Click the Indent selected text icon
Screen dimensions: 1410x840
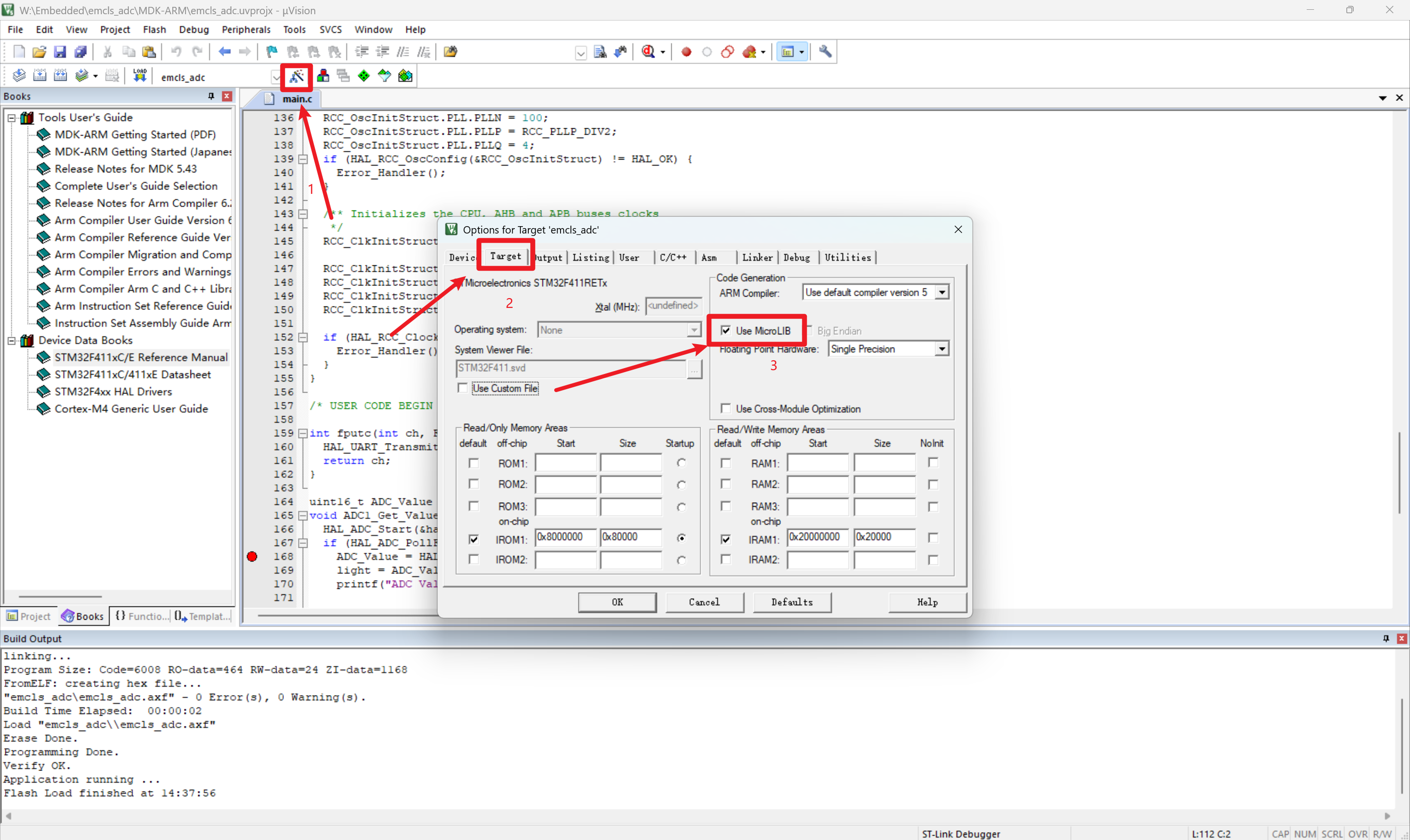point(362,52)
